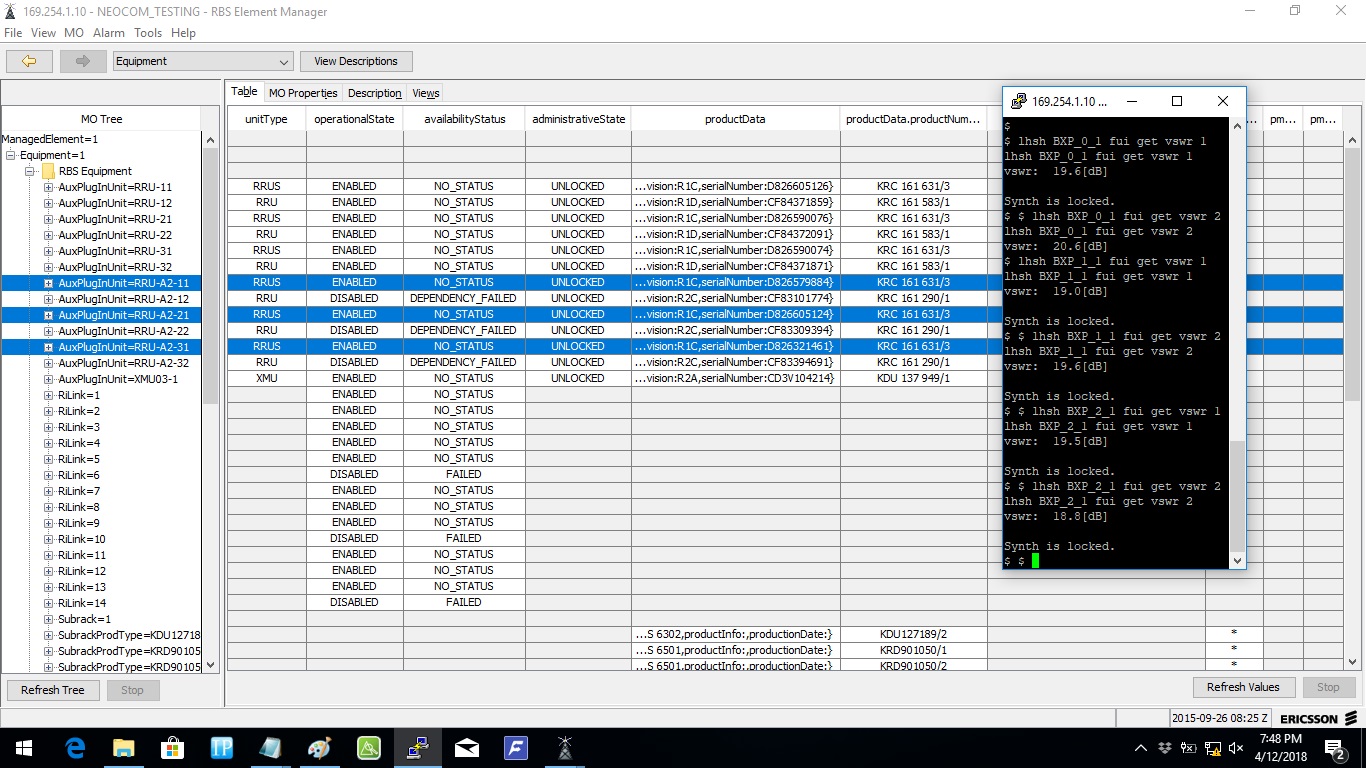The width and height of the screenshot is (1366, 768).
Task: Open File Explorer from the taskbar
Action: [124, 748]
